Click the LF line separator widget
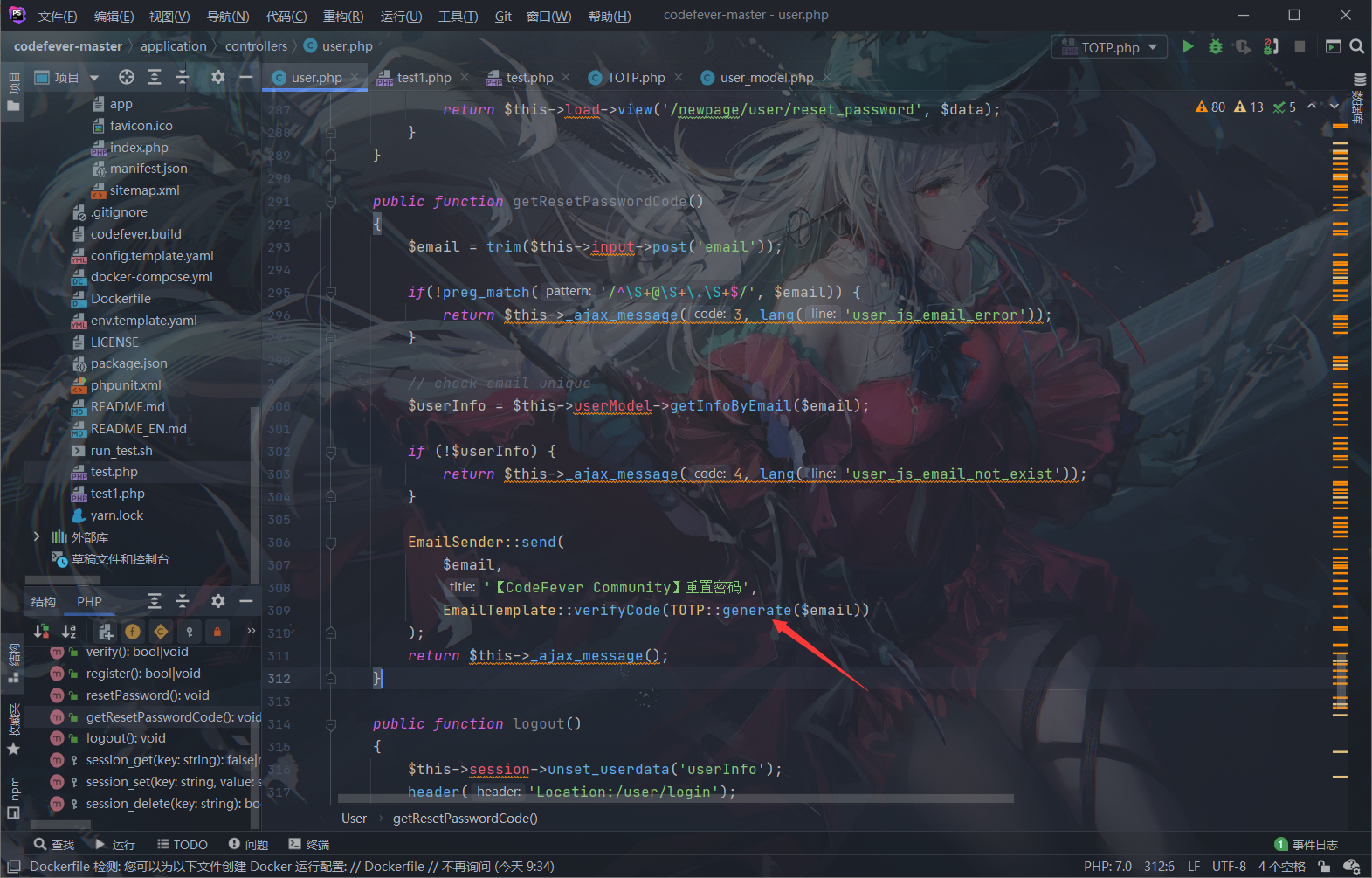This screenshot has width=1372, height=878. pos(1194,866)
